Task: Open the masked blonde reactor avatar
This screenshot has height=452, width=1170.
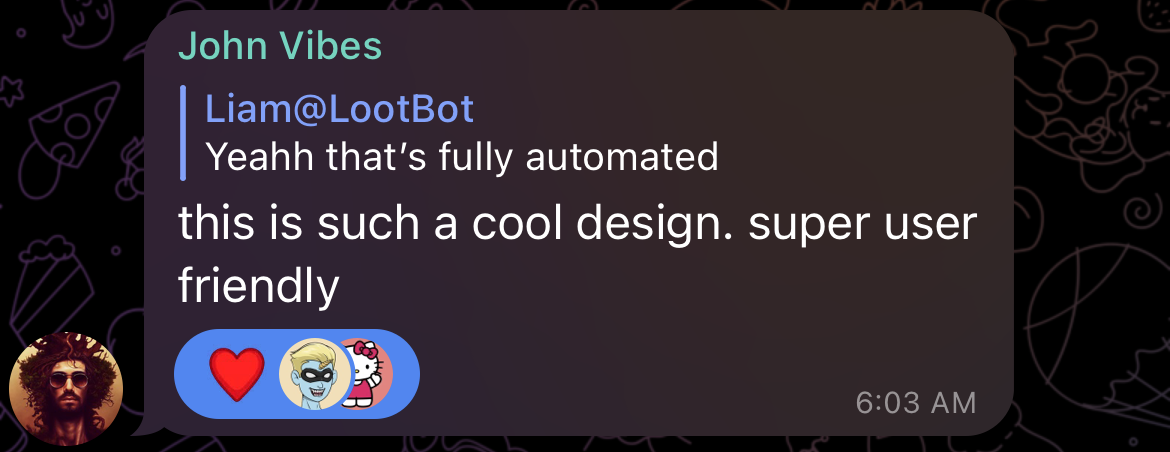Action: pyautogui.click(x=314, y=374)
